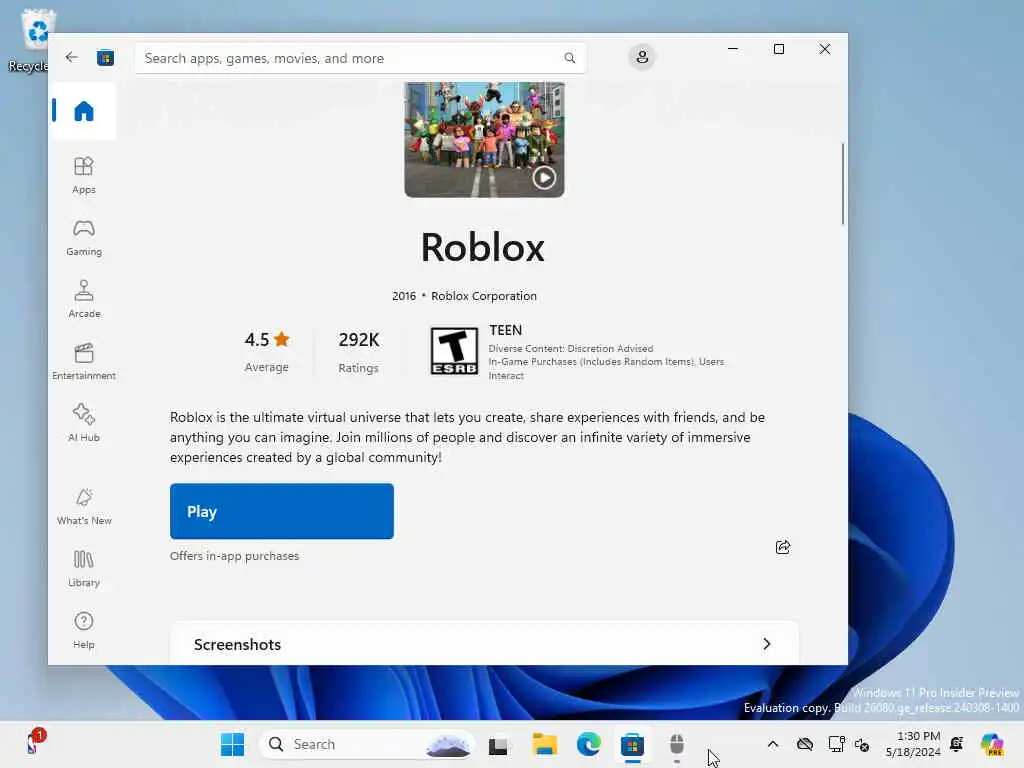Click the "Offers in-app purchases" text
Screen dimensions: 1024x768
click(x=234, y=556)
